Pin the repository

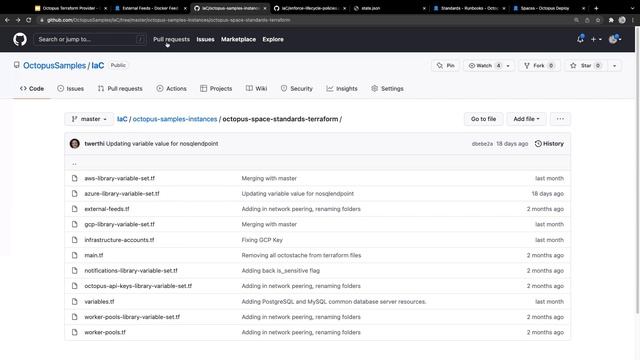pos(445,65)
